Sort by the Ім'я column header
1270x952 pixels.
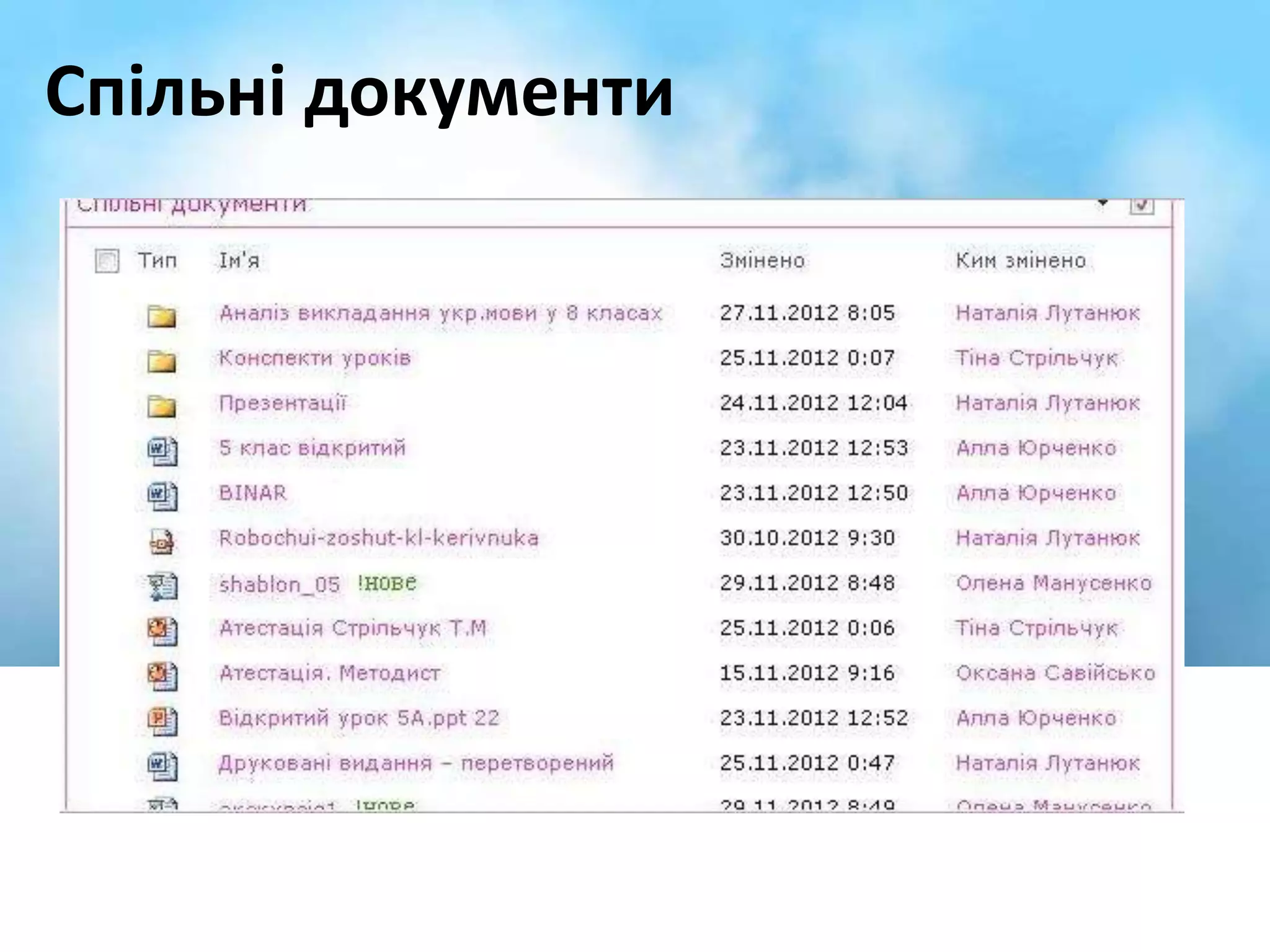pos(239,260)
